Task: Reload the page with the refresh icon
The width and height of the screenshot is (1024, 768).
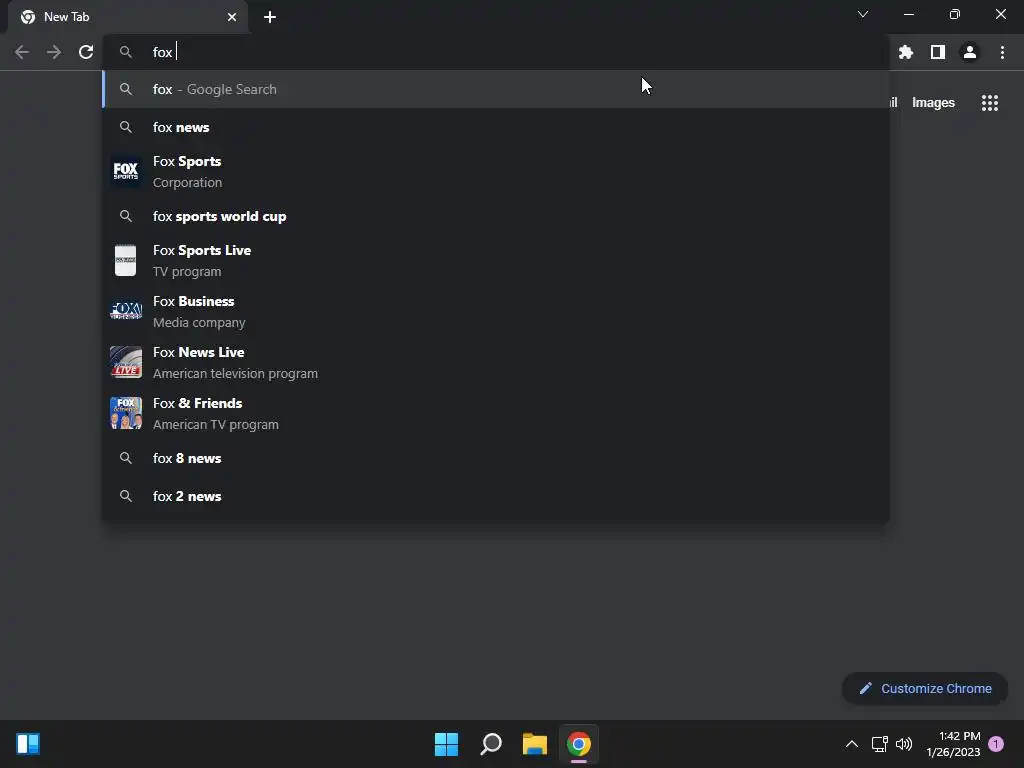Action: click(86, 52)
